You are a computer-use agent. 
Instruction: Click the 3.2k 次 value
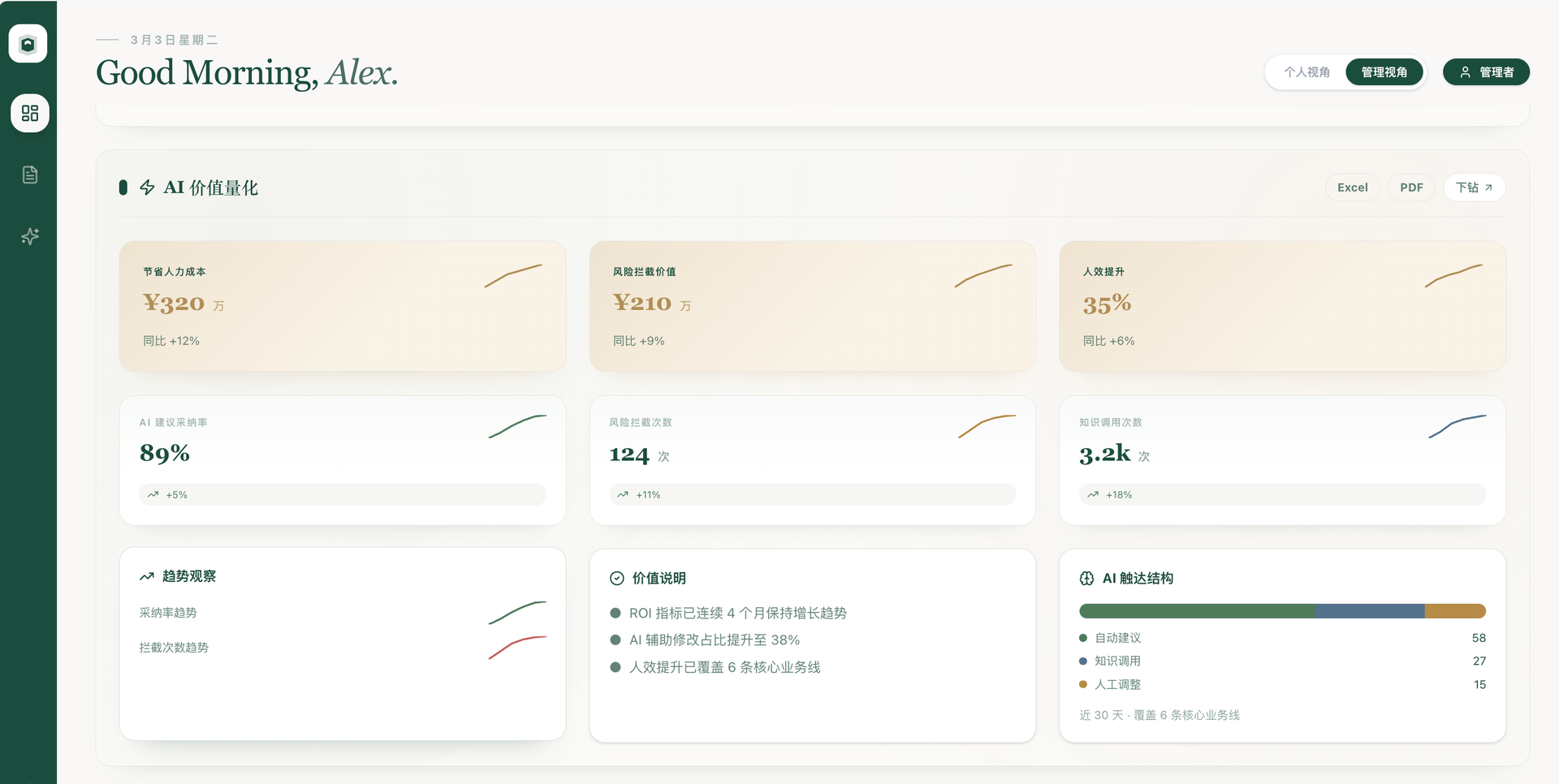click(1114, 454)
